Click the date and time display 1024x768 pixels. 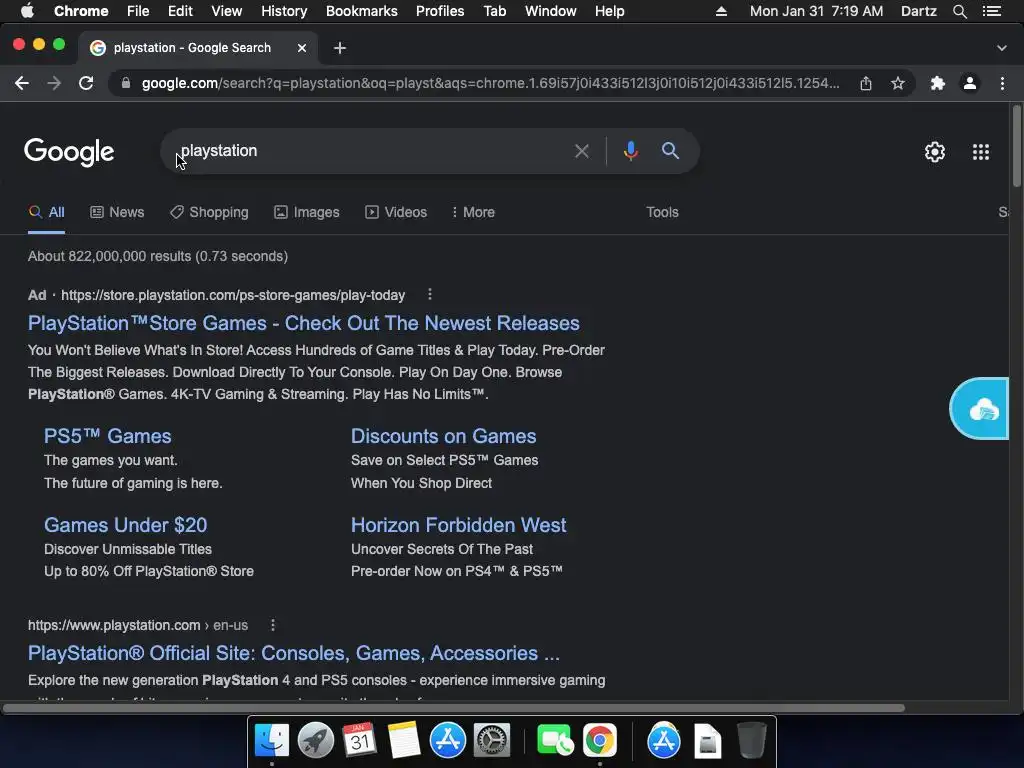816,11
